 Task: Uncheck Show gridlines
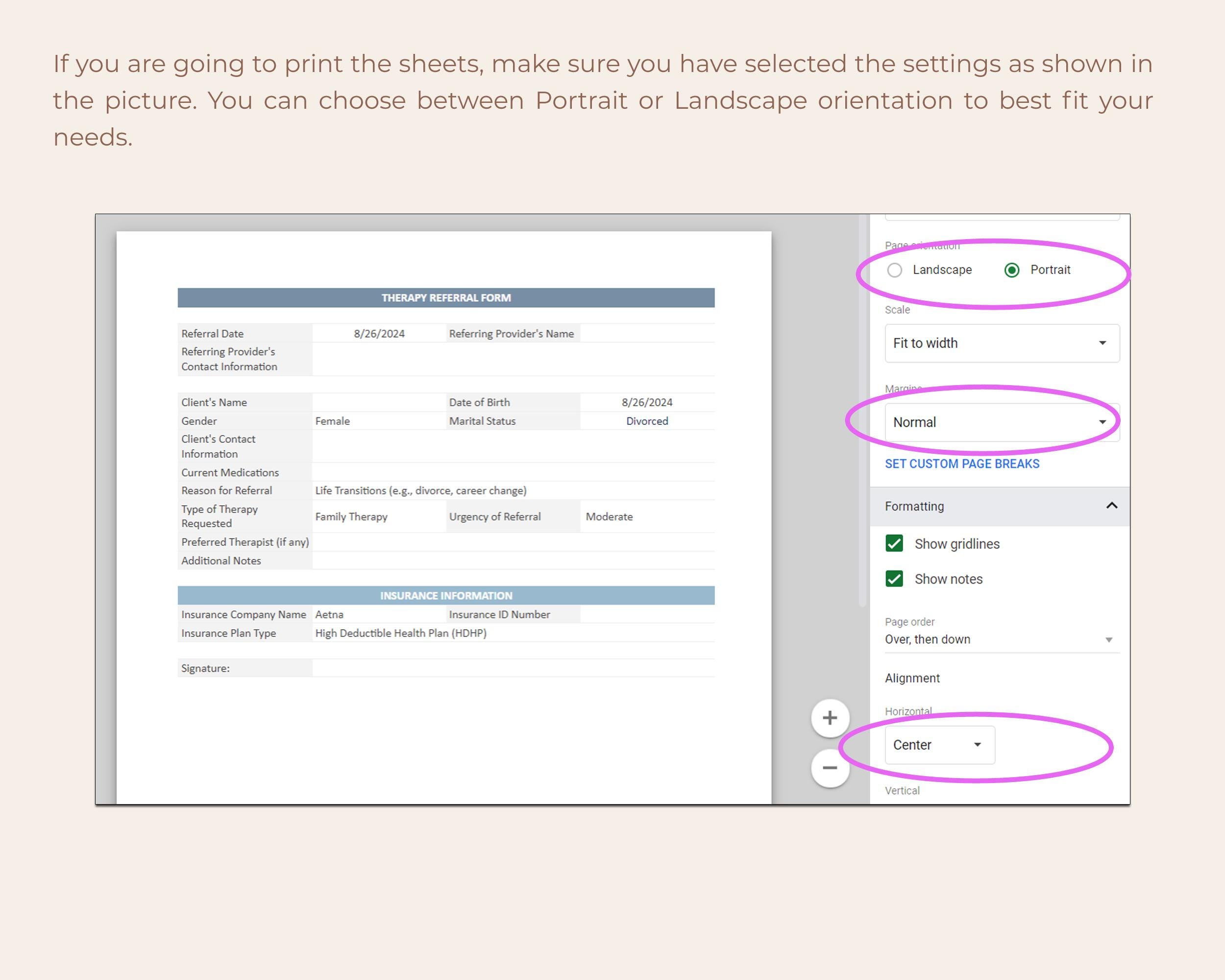point(894,544)
